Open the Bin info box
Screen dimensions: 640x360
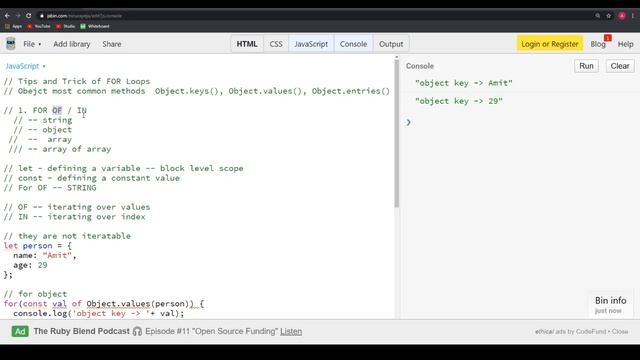pyautogui.click(x=611, y=304)
